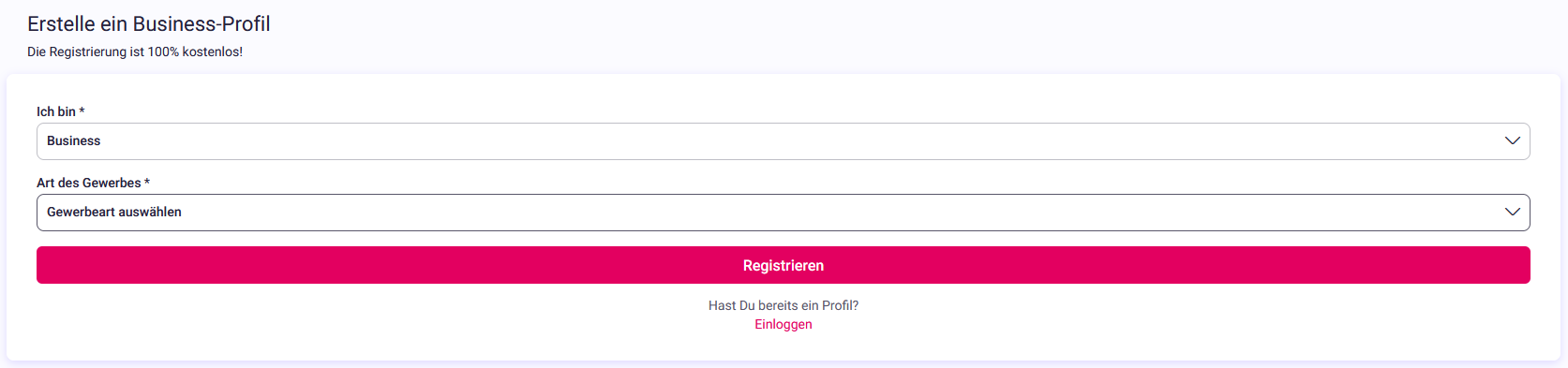1568x368 pixels.
Task: Click "100%" in the free registration notice
Action: point(163,52)
